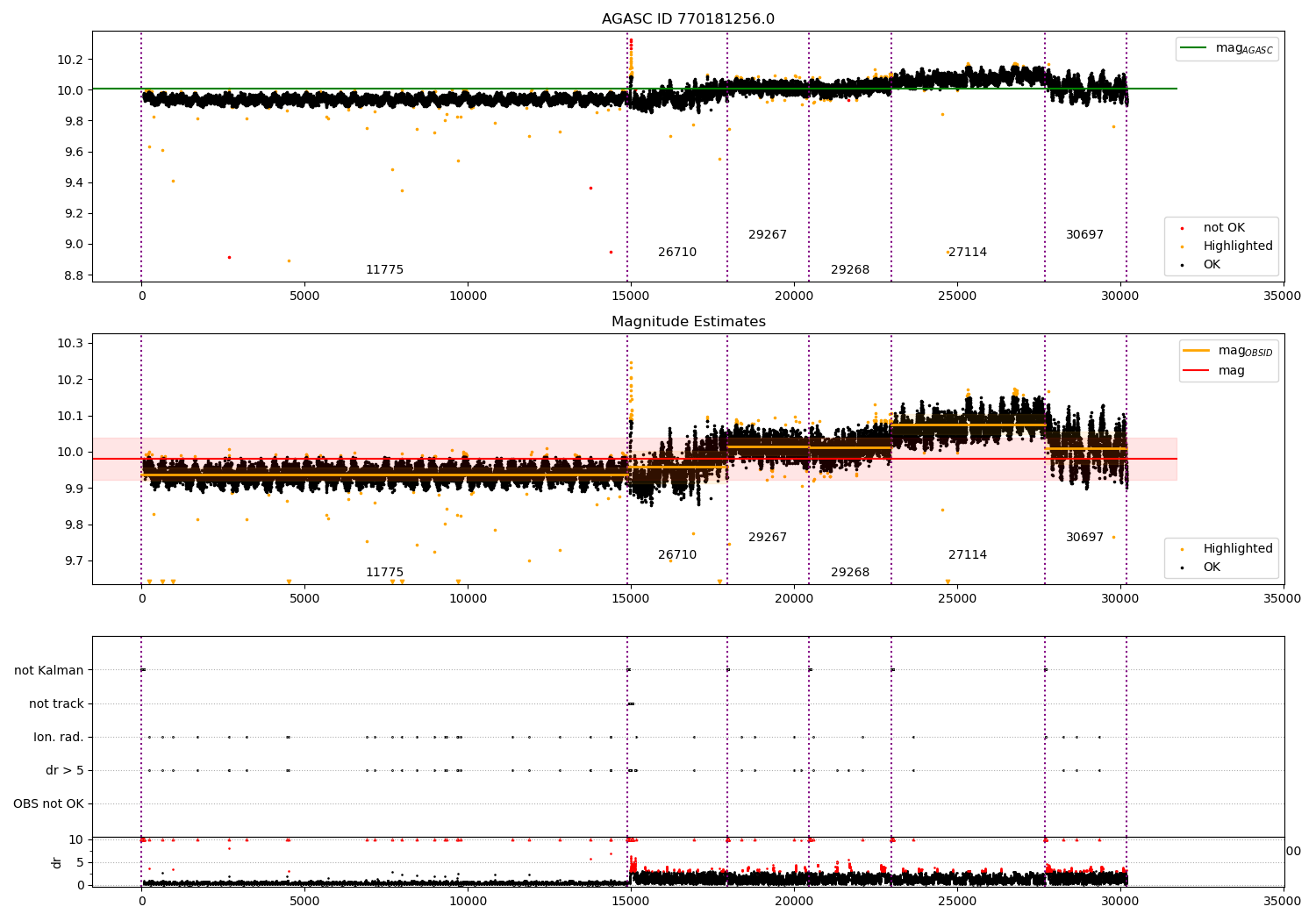Click OBSID label 30697 in Magnitude Estimates plot
Screen dimensions: 1316x921
click(1084, 538)
